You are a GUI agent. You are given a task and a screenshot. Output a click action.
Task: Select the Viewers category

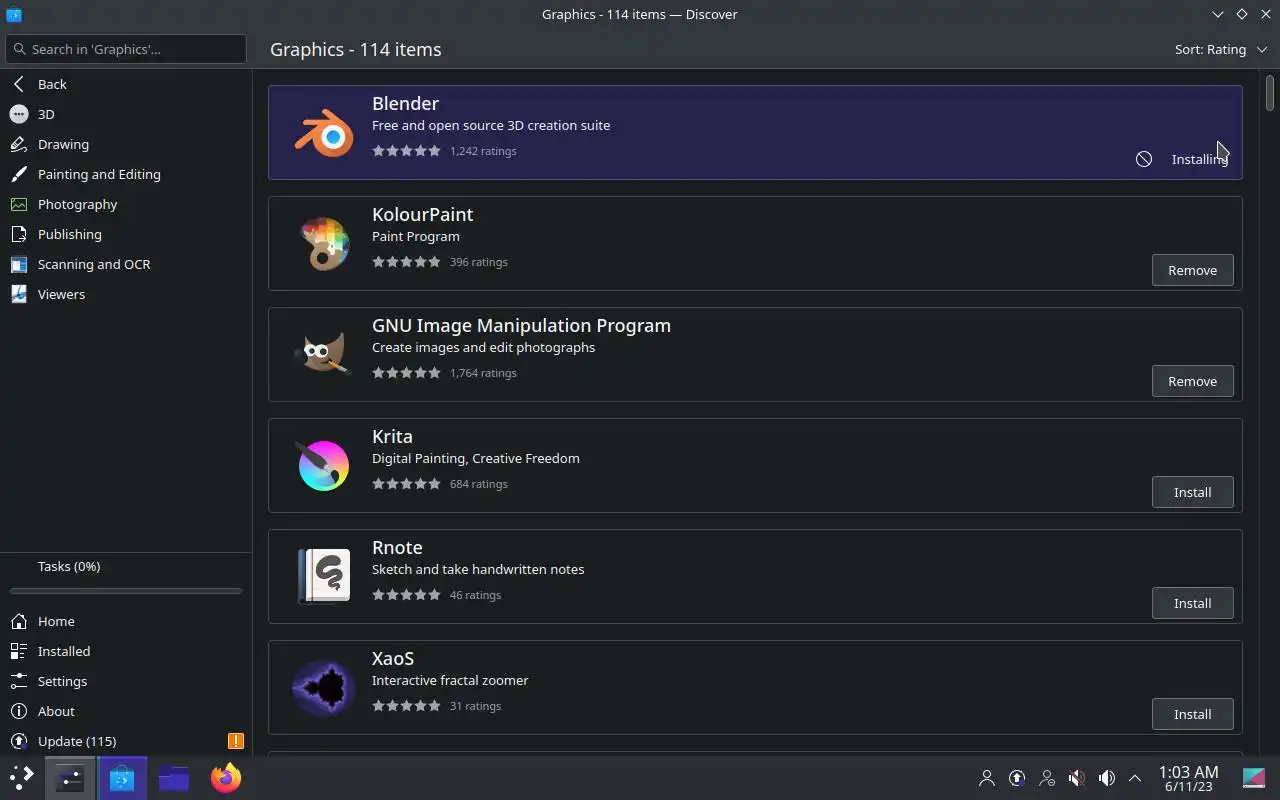tap(126, 294)
